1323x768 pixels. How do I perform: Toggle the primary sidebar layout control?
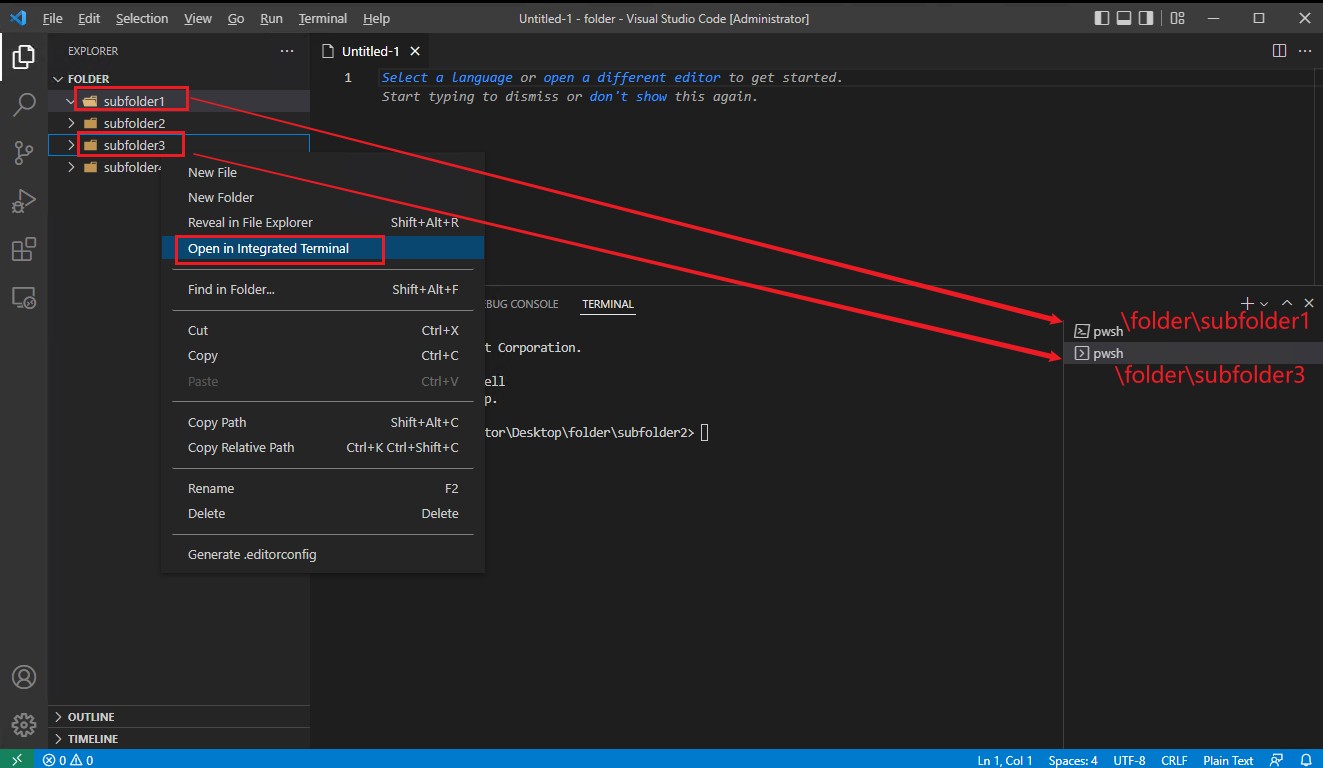click(1101, 17)
